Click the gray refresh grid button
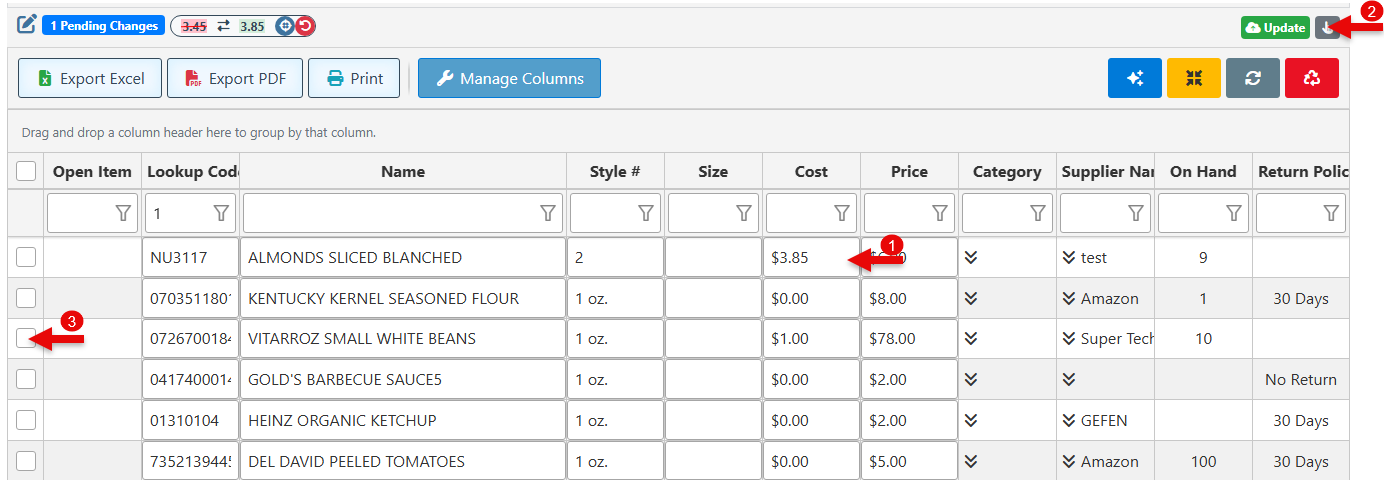 pos(1253,78)
